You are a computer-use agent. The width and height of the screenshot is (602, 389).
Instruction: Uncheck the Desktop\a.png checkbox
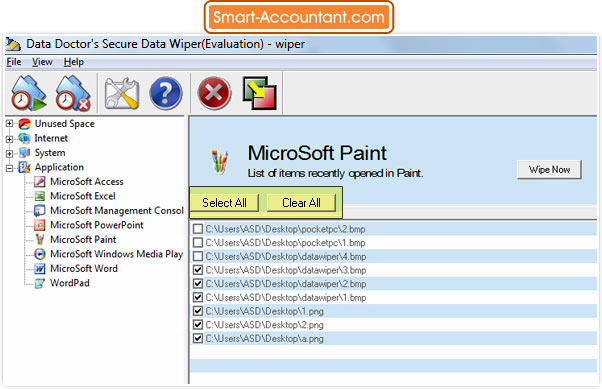pyautogui.click(x=198, y=339)
